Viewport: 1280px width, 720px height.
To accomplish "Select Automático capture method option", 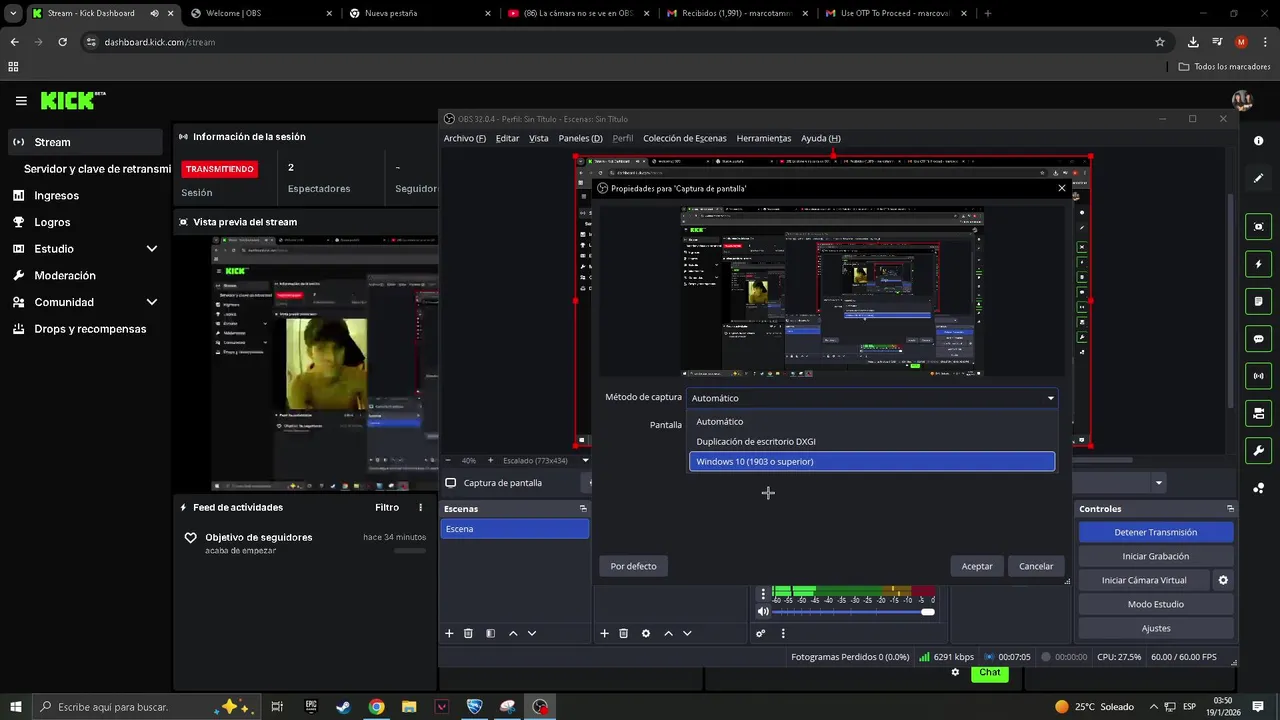I will (x=871, y=421).
